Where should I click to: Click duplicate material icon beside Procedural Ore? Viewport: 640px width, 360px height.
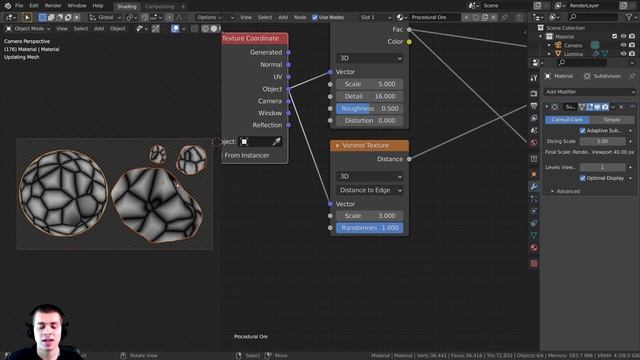pos(484,18)
